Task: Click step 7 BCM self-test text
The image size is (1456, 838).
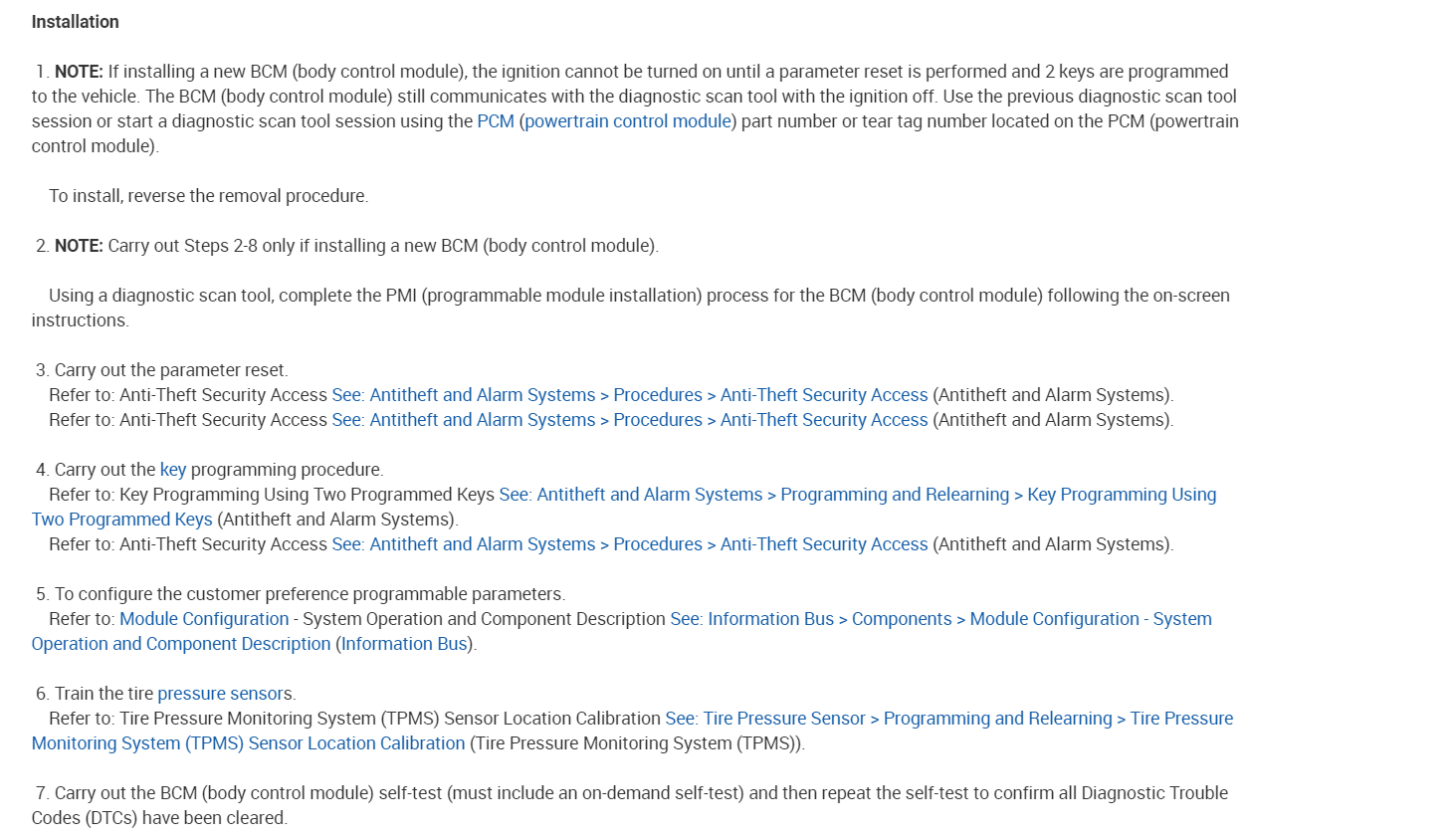Action: 641,793
